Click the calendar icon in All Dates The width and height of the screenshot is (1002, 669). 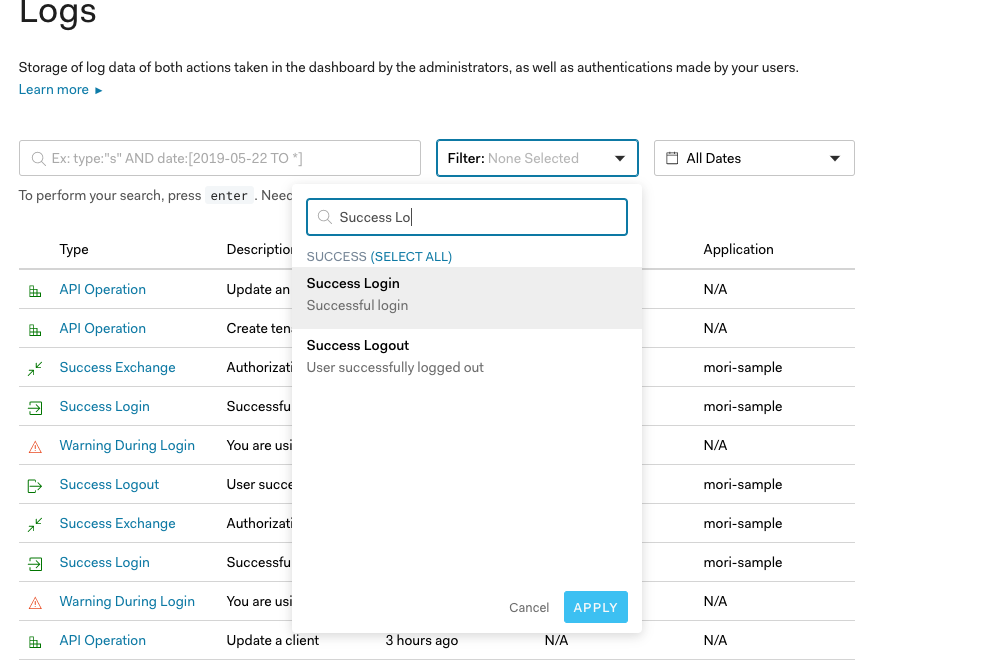pyautogui.click(x=672, y=158)
